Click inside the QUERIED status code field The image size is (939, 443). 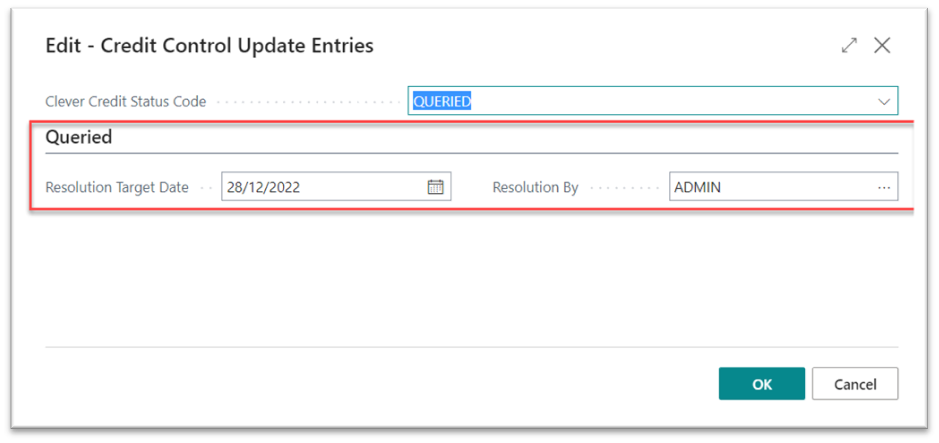653,101
